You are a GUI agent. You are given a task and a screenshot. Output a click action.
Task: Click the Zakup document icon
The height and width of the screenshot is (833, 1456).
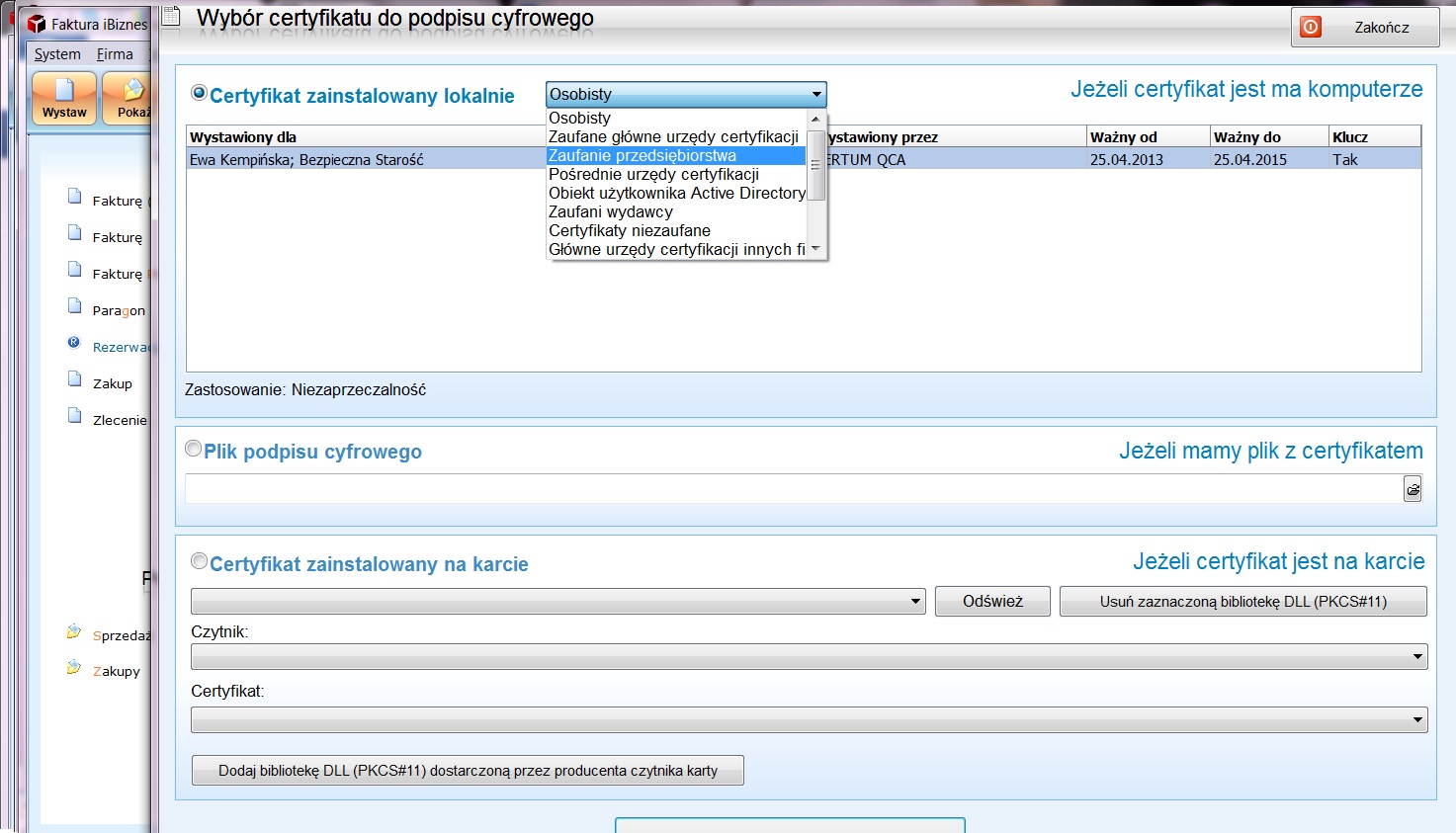[74, 379]
